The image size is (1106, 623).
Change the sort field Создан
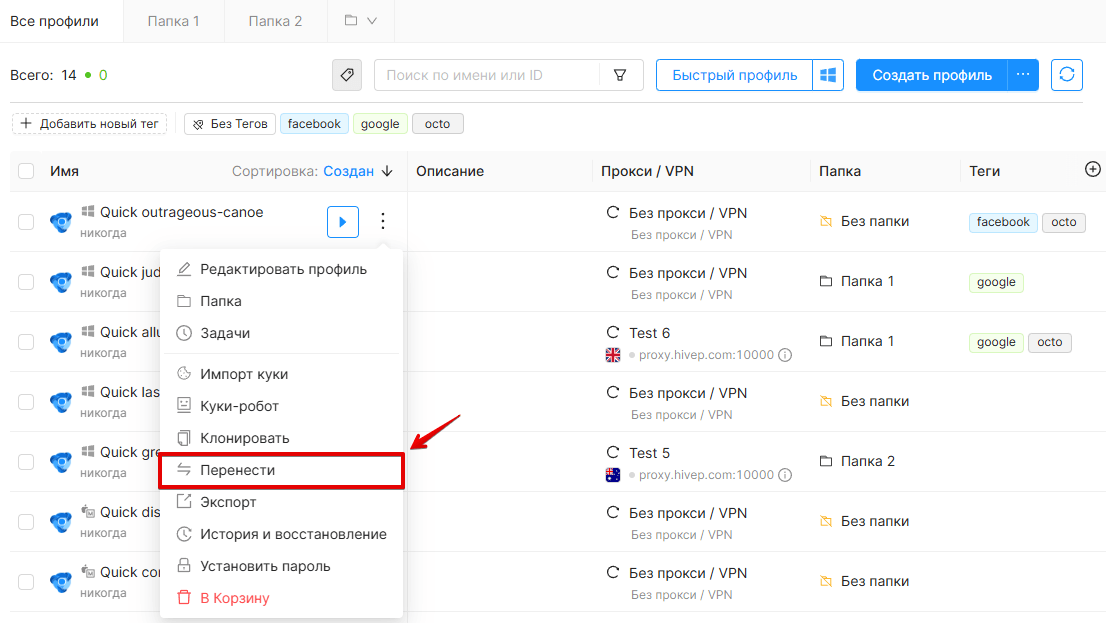click(x=348, y=171)
